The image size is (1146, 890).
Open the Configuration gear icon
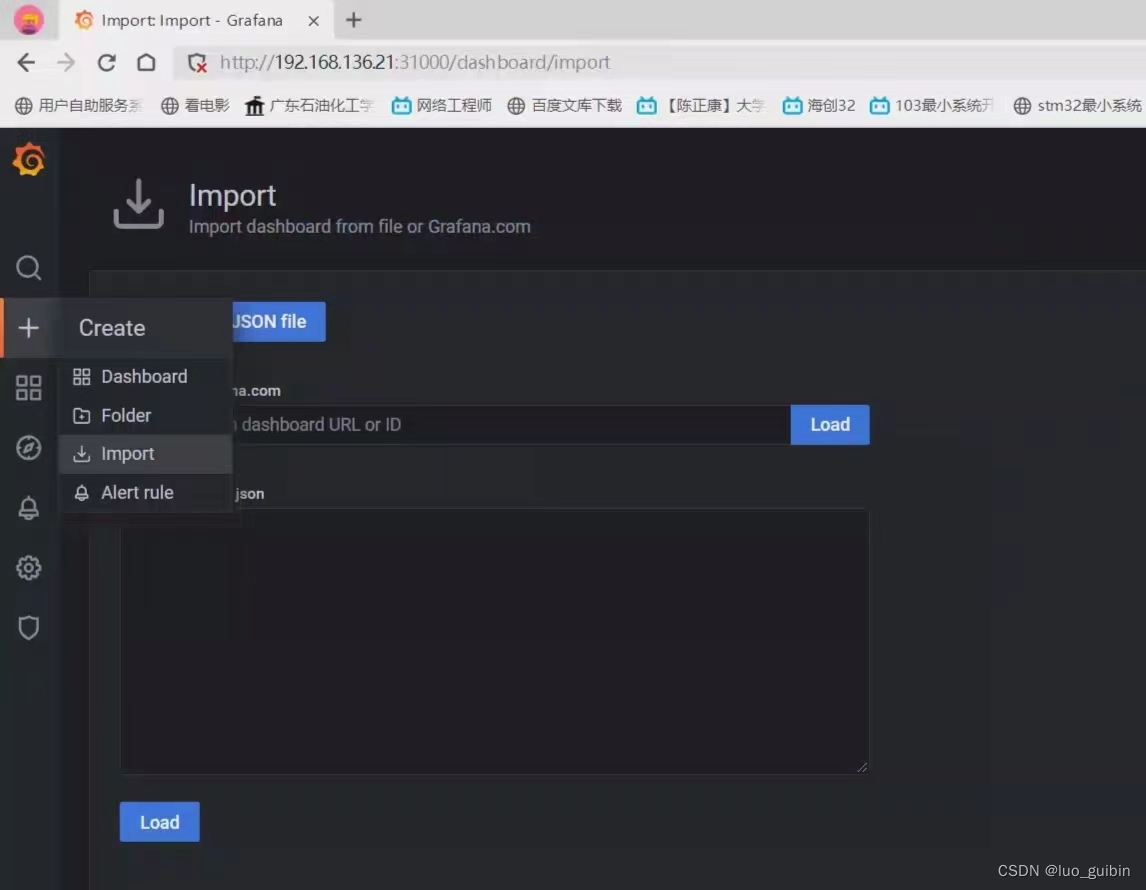click(29, 567)
